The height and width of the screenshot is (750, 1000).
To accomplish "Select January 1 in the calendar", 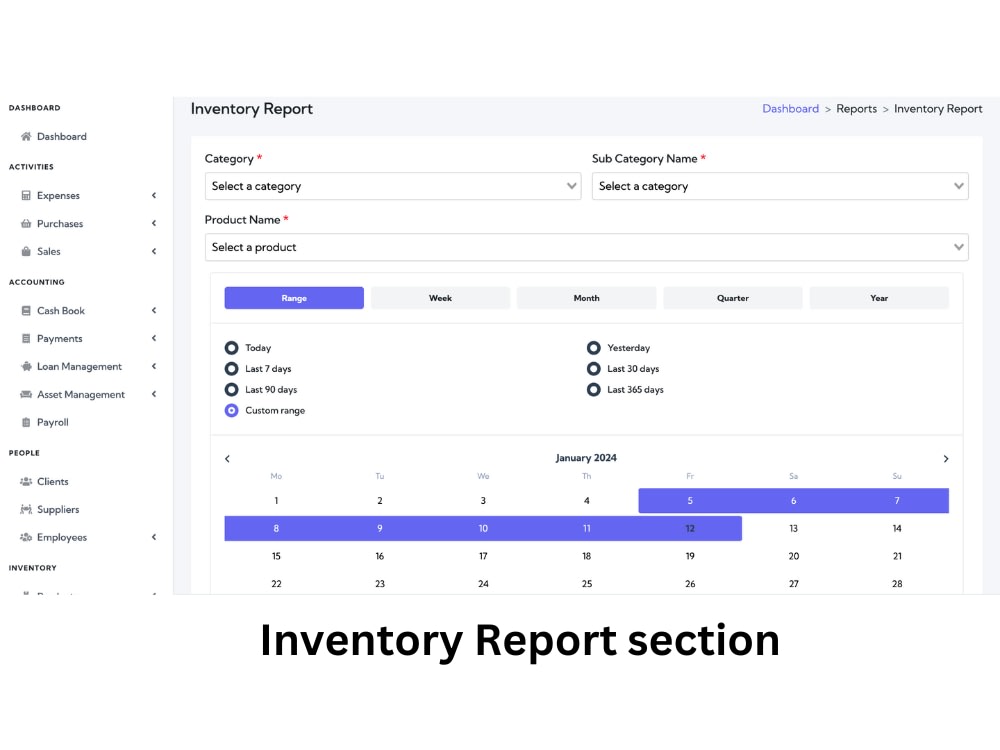I will [276, 501].
